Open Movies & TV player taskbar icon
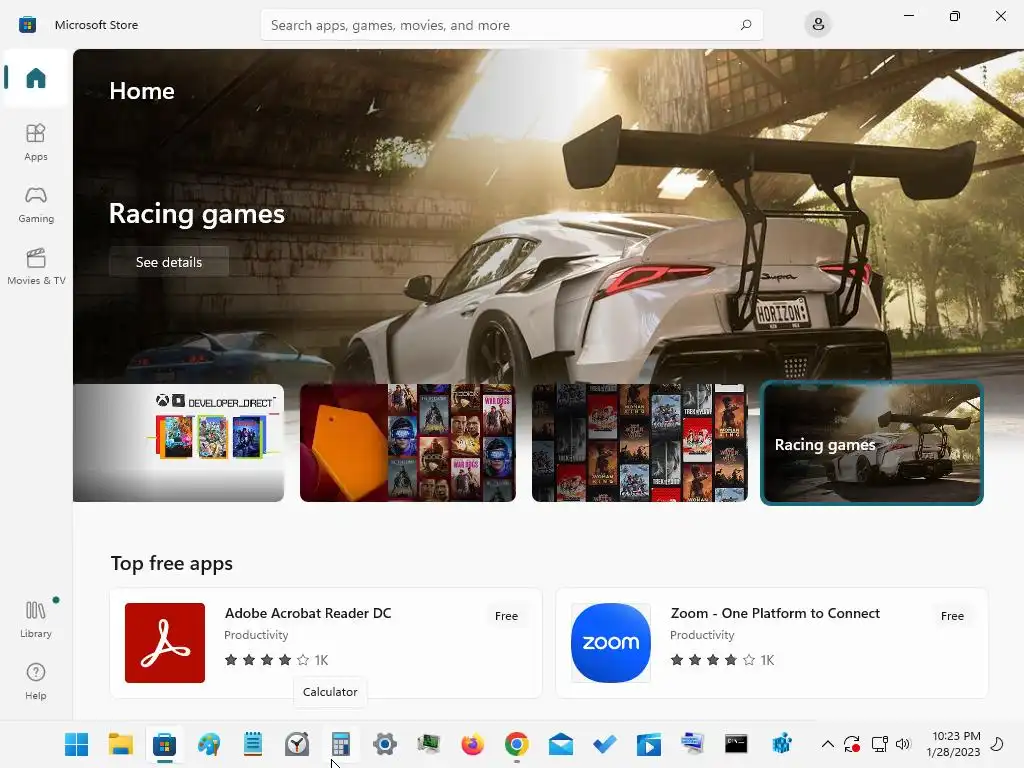This screenshot has height=768, width=1024. tap(648, 744)
